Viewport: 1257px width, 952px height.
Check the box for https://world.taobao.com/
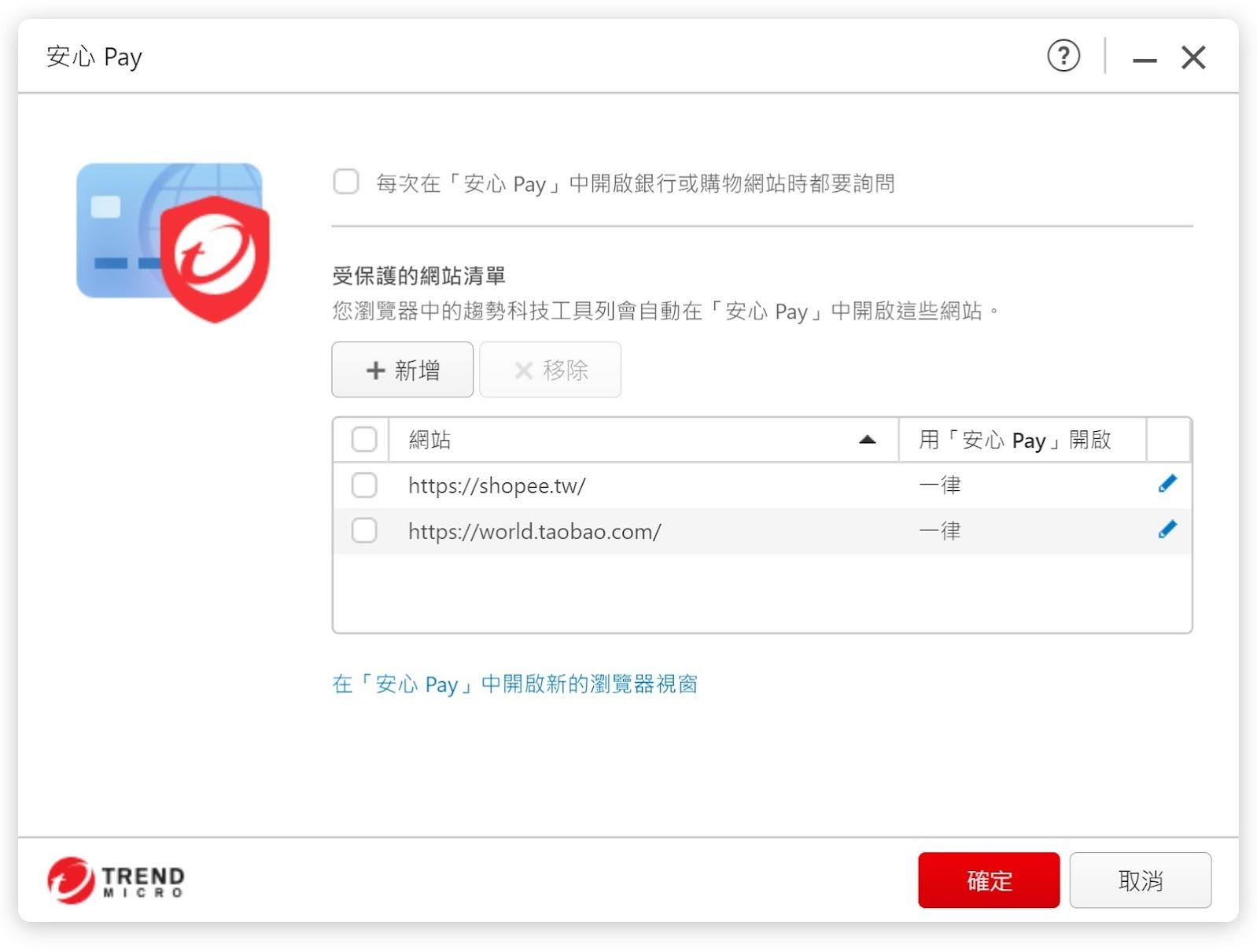pyautogui.click(x=364, y=530)
